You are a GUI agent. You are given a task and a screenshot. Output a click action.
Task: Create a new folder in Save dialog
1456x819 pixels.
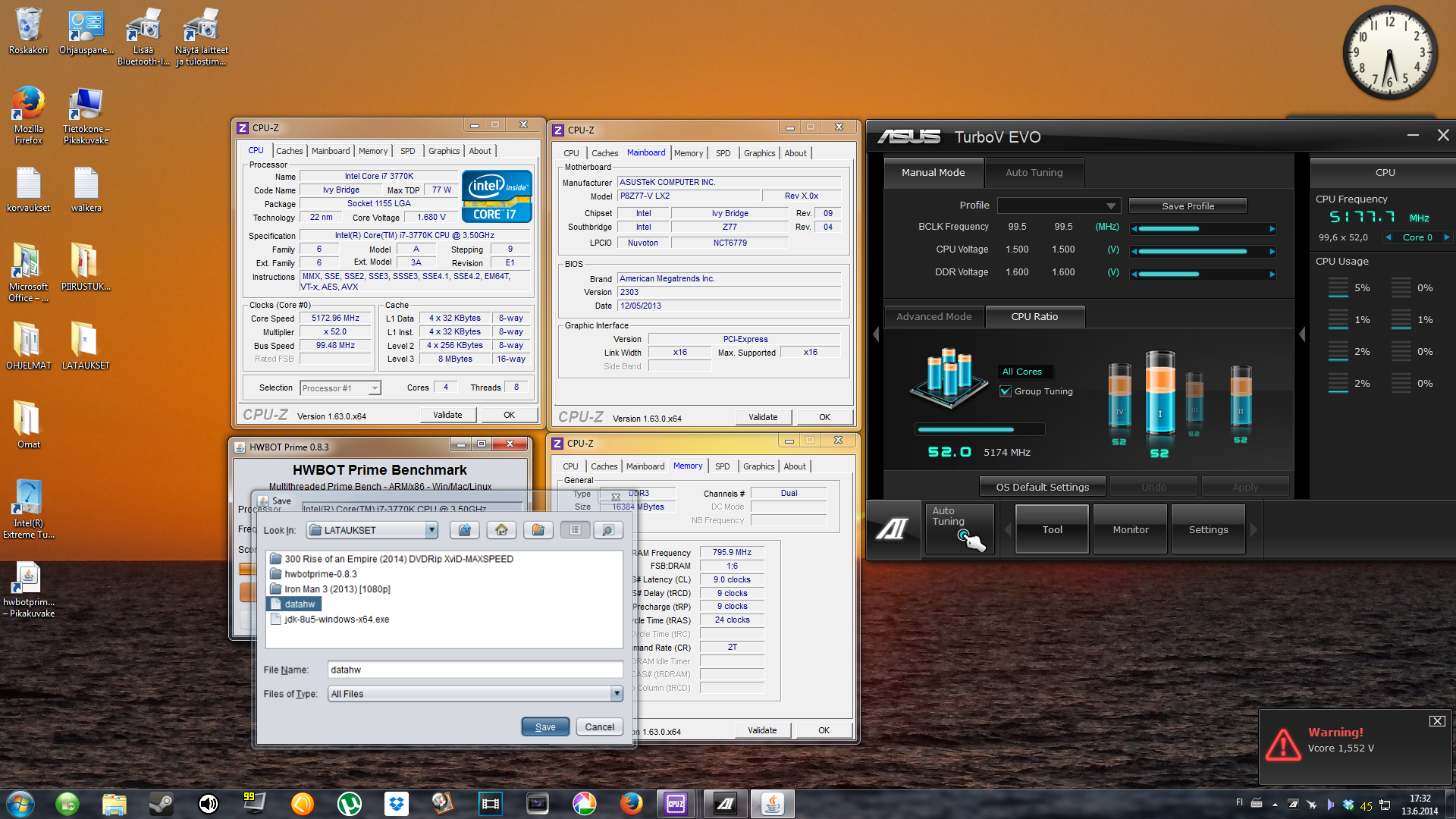click(x=538, y=530)
